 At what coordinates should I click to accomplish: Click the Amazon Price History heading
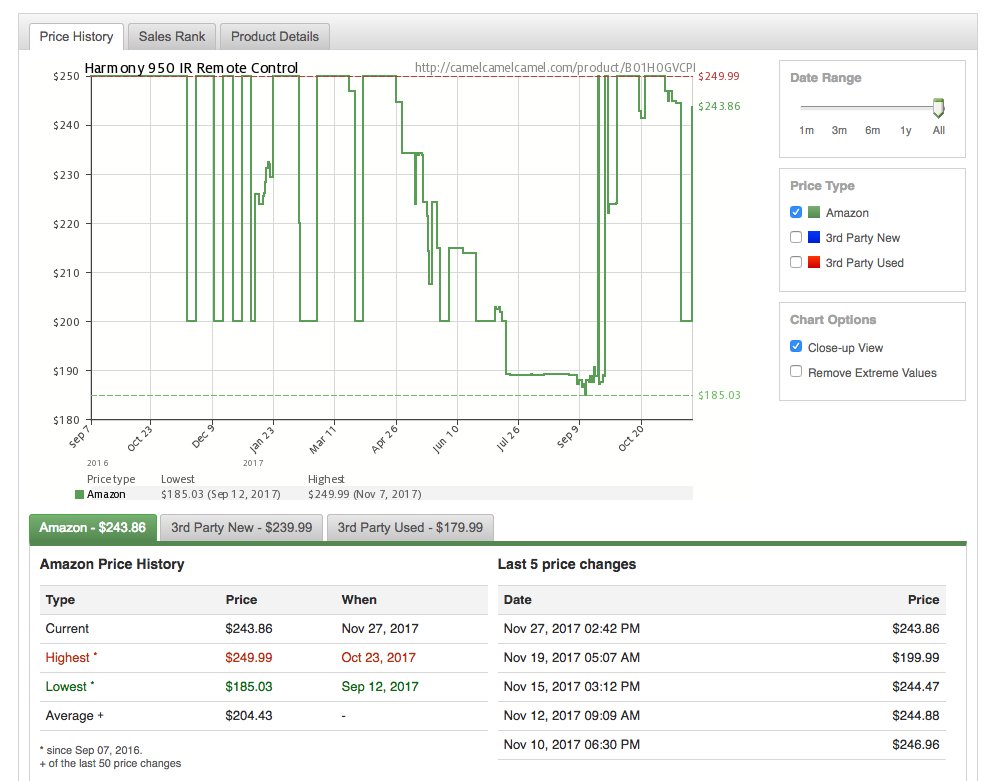tap(112, 564)
